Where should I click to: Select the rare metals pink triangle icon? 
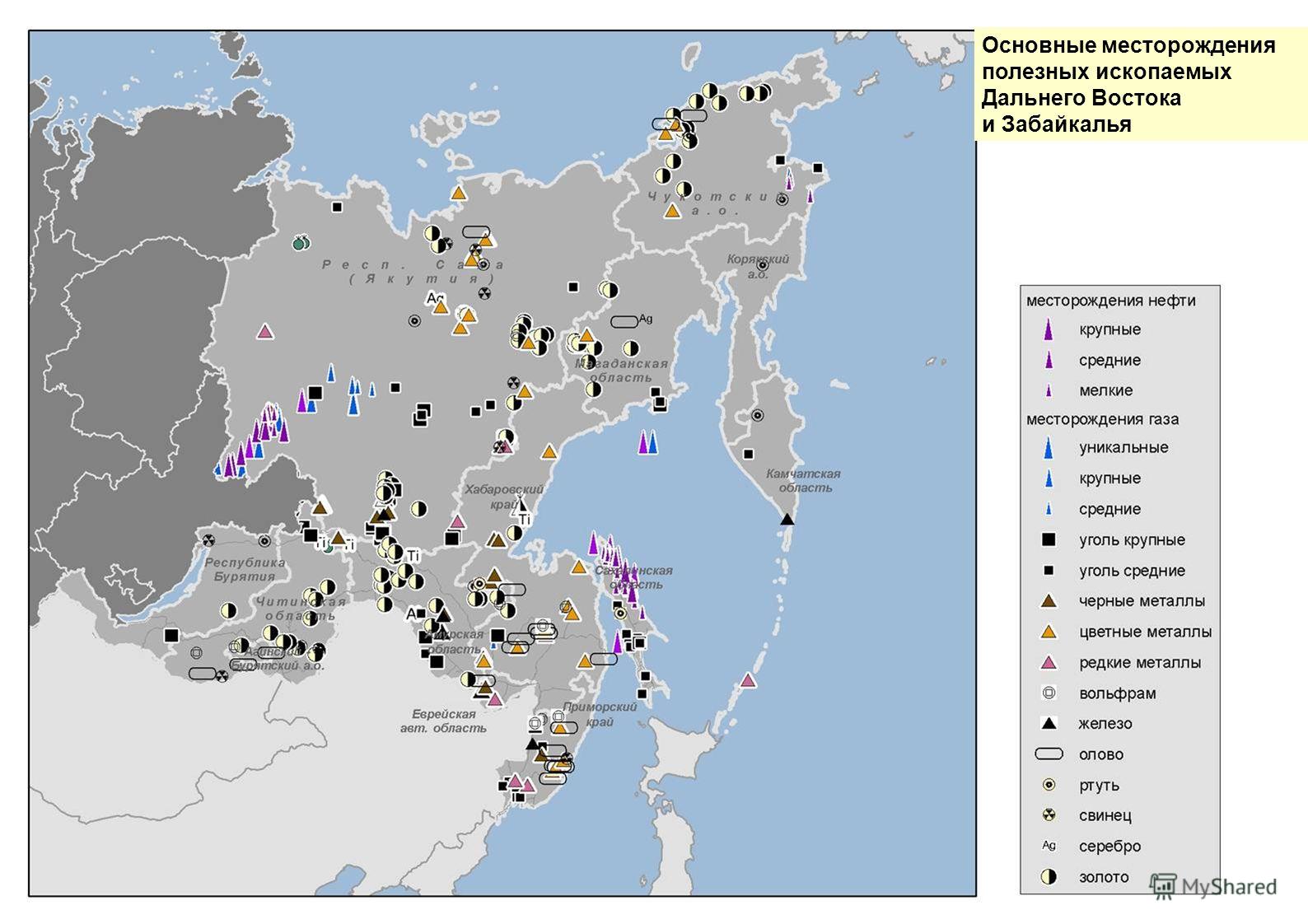[1049, 662]
